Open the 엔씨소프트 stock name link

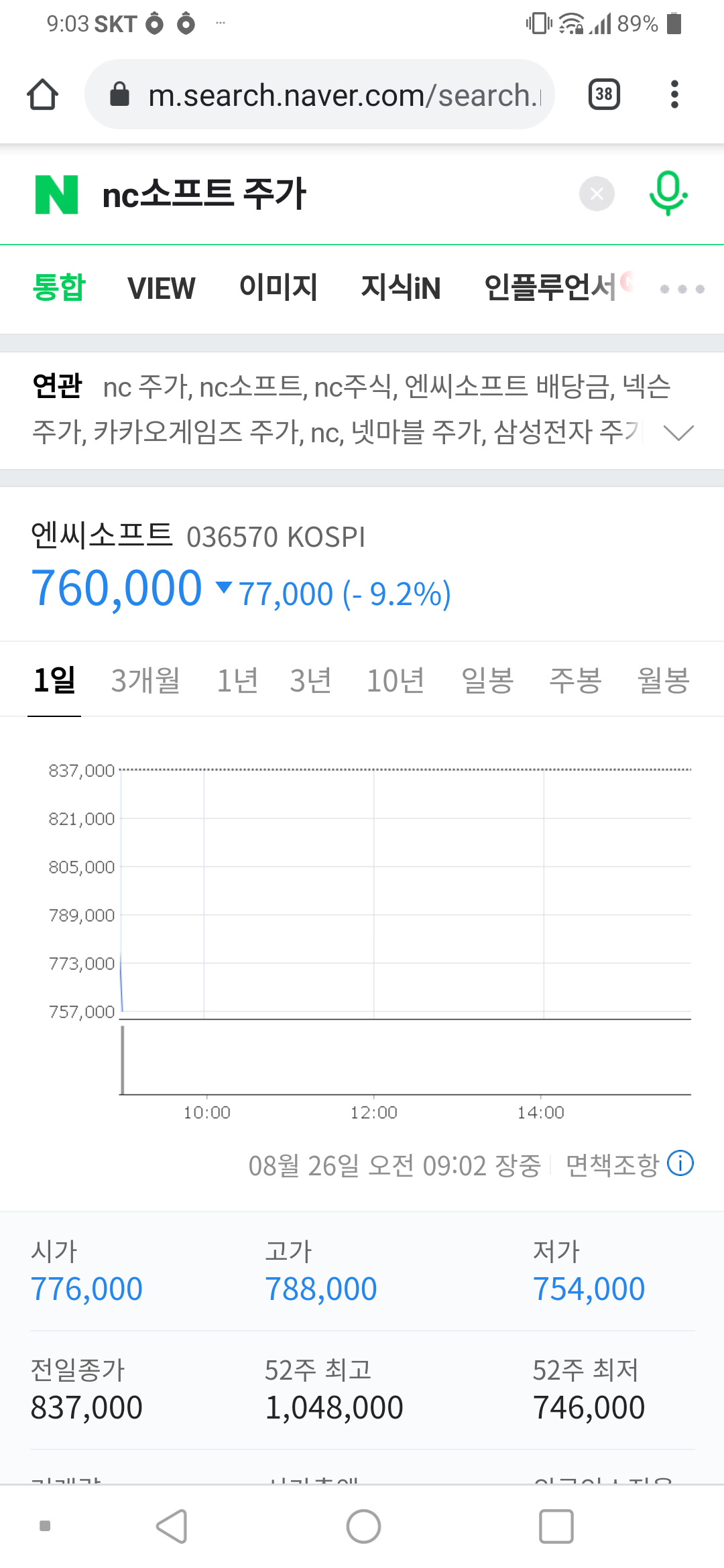pyautogui.click(x=102, y=535)
